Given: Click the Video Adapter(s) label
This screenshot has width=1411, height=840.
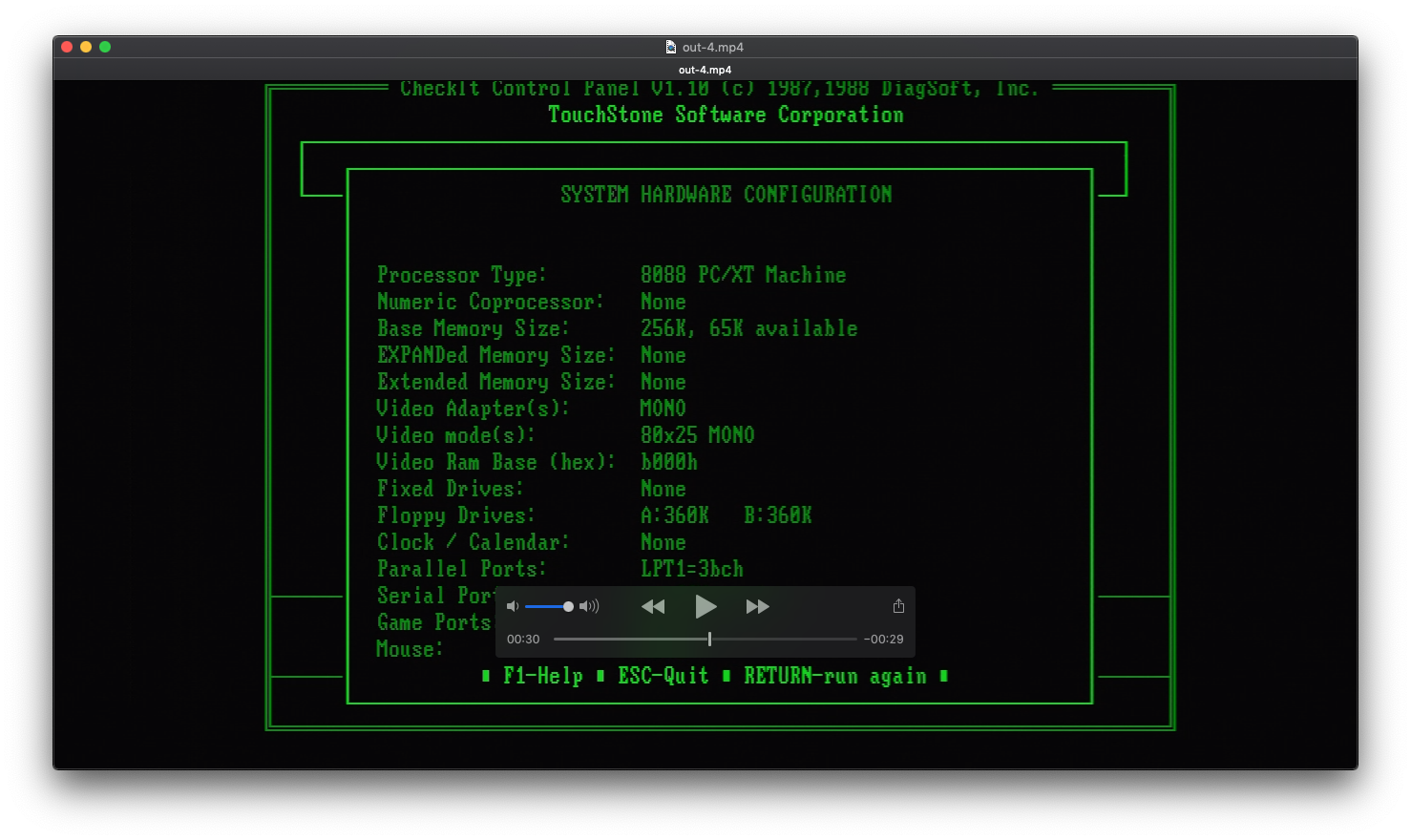Looking at the screenshot, I should click(x=474, y=409).
